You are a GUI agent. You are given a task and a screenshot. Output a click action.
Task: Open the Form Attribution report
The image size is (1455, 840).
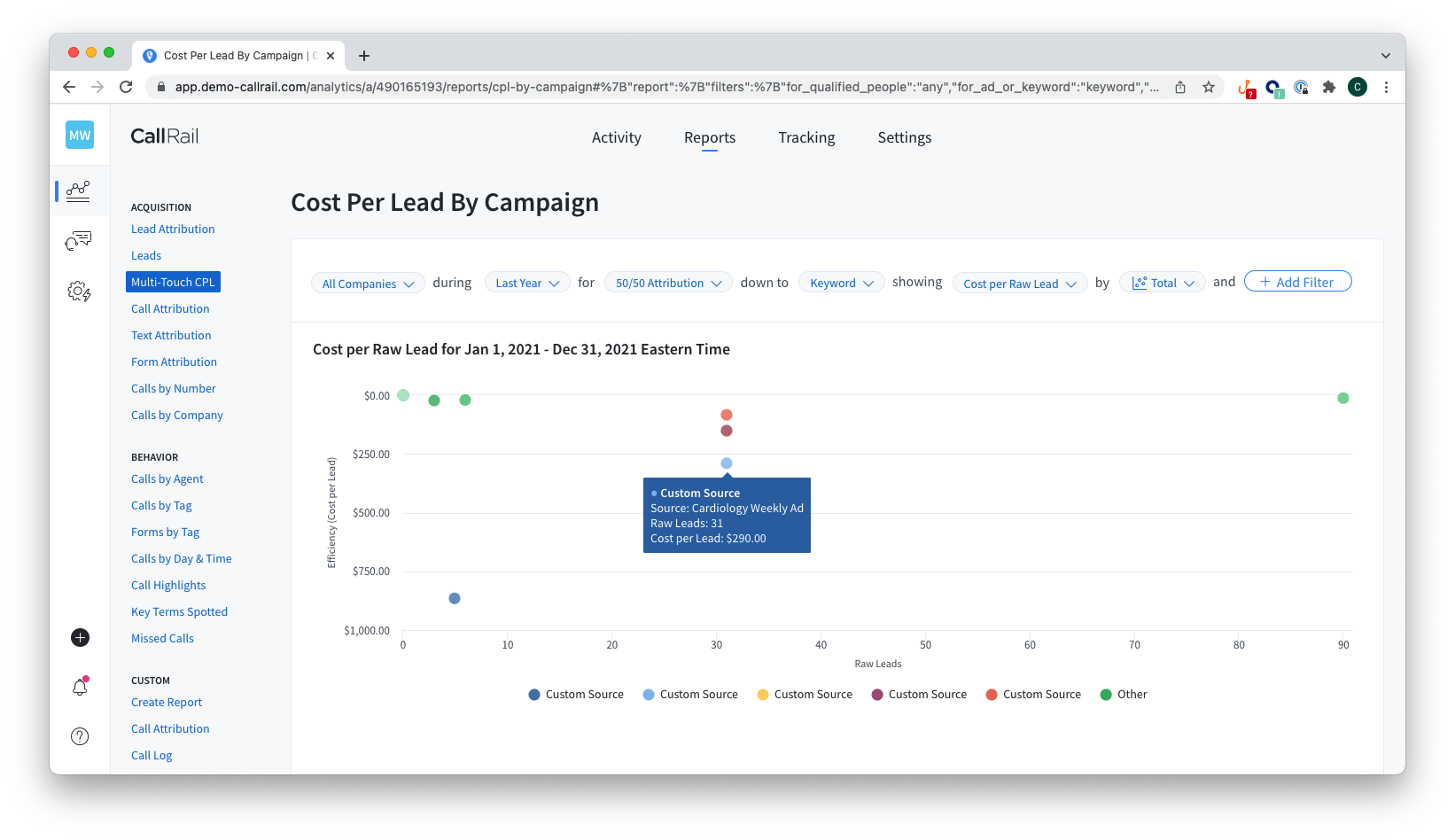click(174, 362)
